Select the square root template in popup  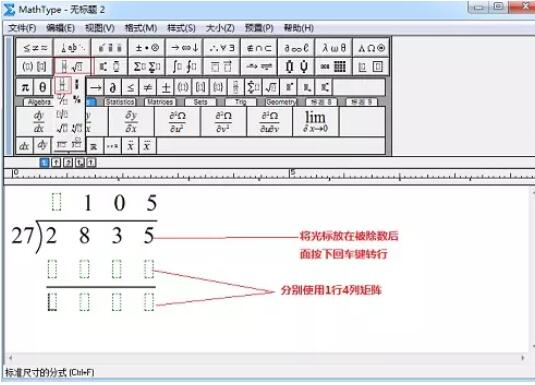pyautogui.click(x=62, y=128)
